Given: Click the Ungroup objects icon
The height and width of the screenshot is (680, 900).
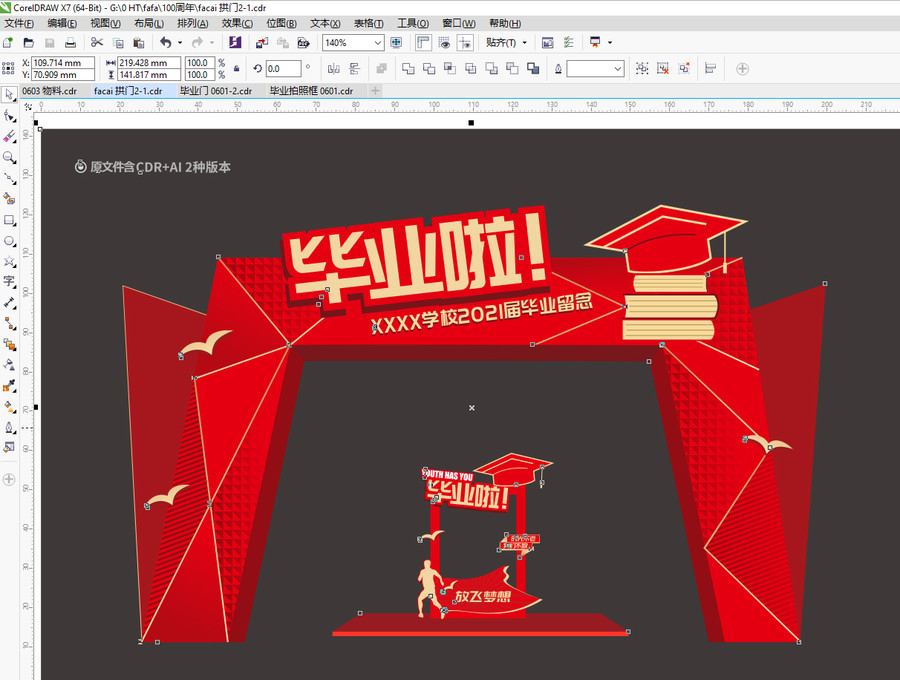Looking at the screenshot, I should [x=663, y=69].
